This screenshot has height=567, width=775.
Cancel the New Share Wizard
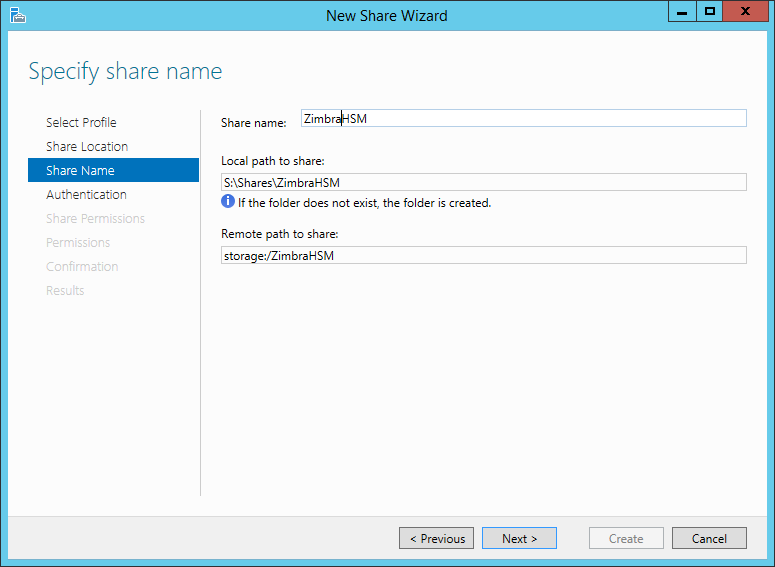tap(709, 538)
